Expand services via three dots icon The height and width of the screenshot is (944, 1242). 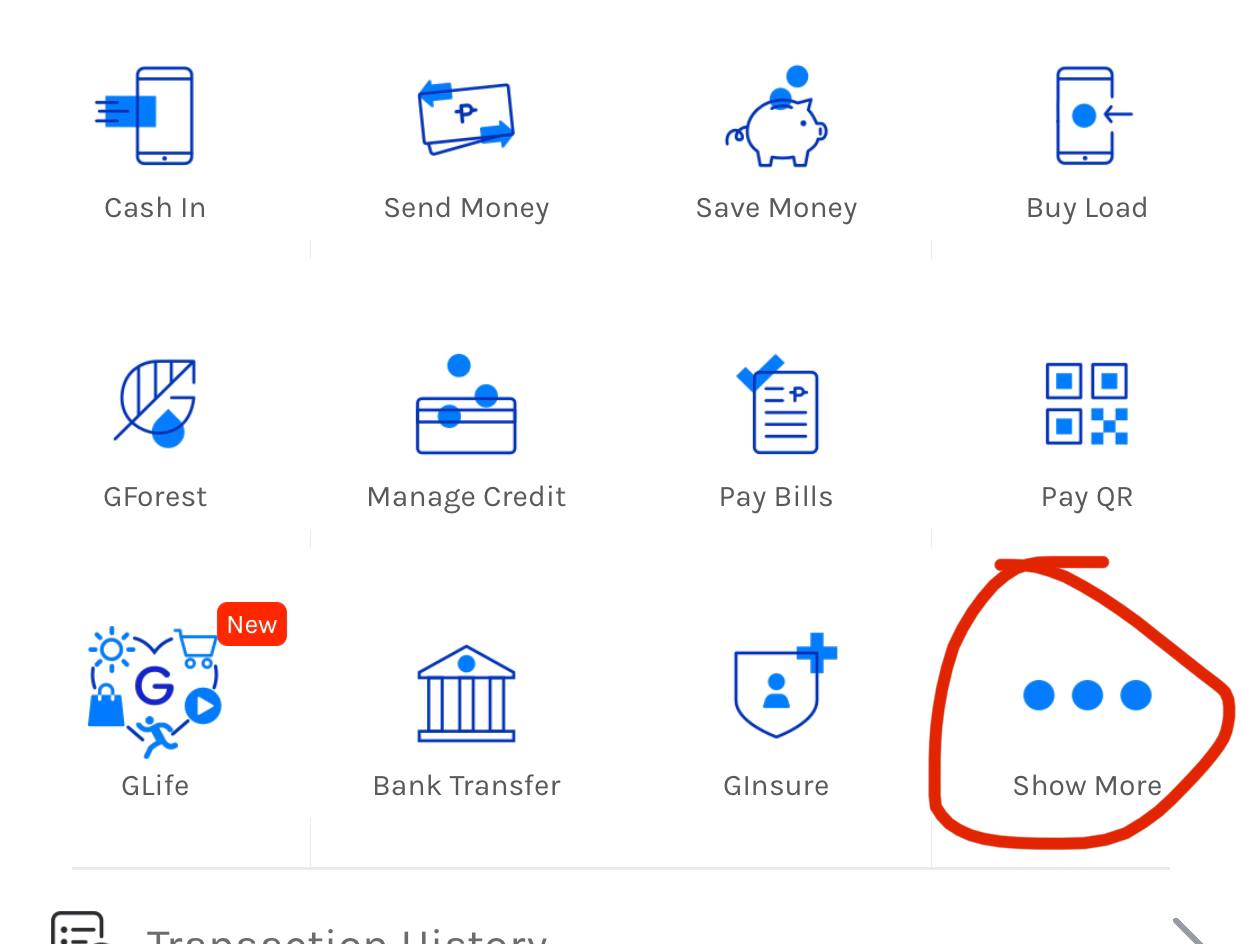click(1087, 695)
